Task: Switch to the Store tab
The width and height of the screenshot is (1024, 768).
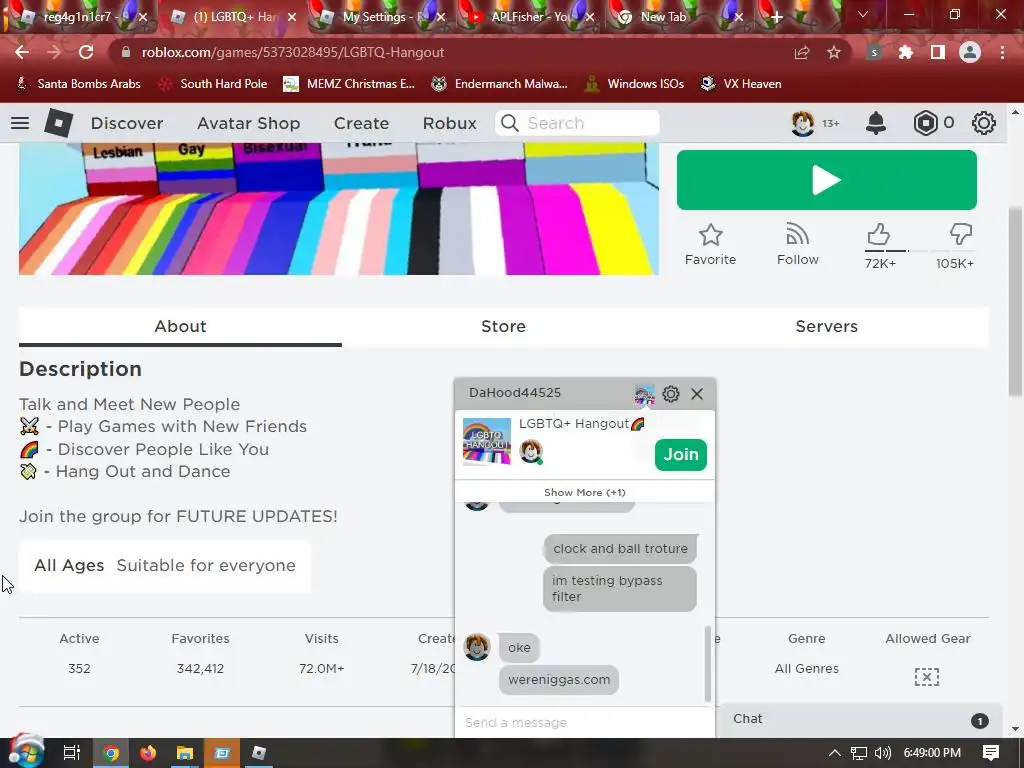Action: coord(504,327)
